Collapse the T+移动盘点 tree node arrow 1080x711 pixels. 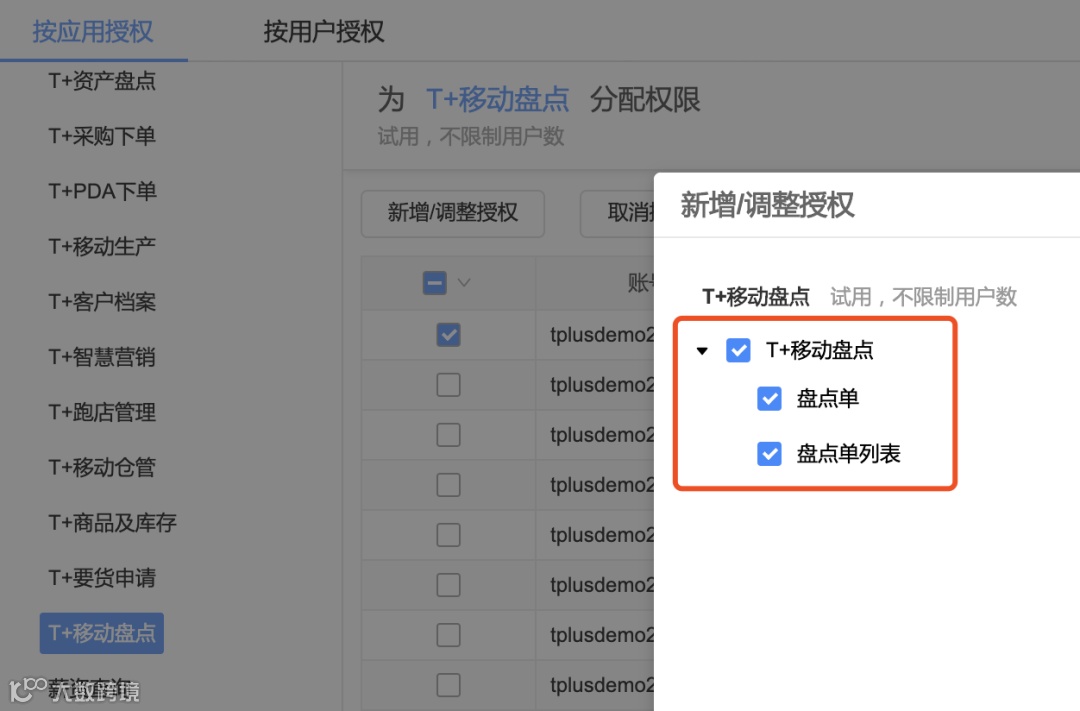702,351
